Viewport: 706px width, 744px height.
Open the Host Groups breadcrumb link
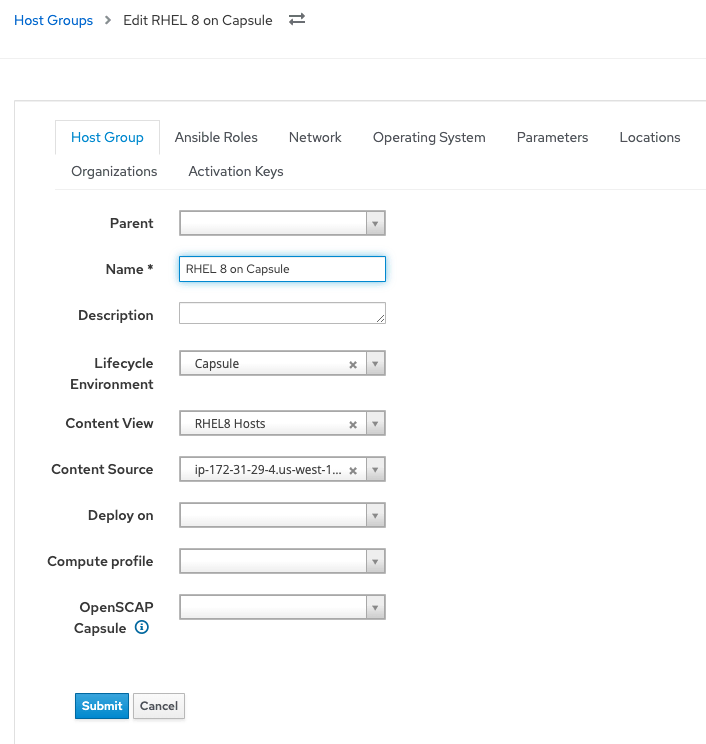tap(53, 20)
